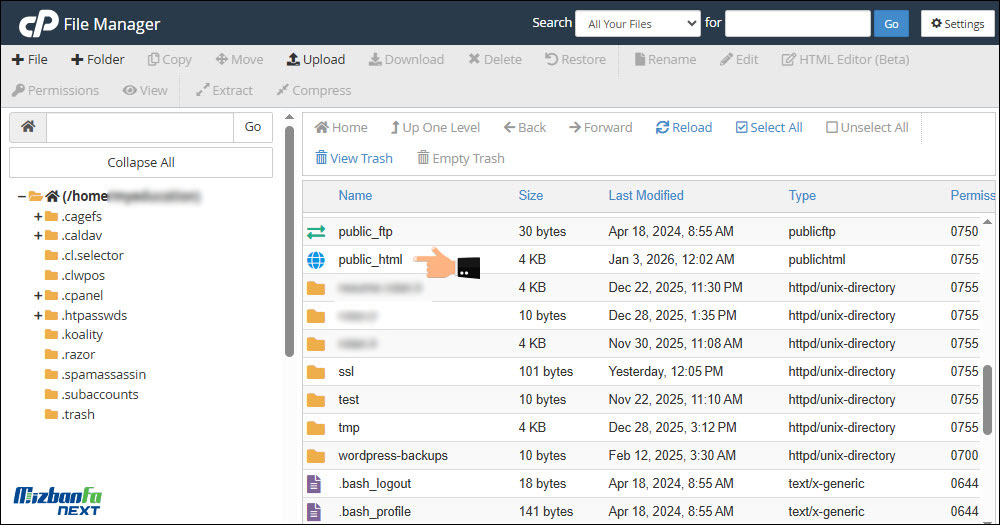Expand the .htpasswds folder node
Image resolution: width=1000 pixels, height=525 pixels.
(38, 316)
